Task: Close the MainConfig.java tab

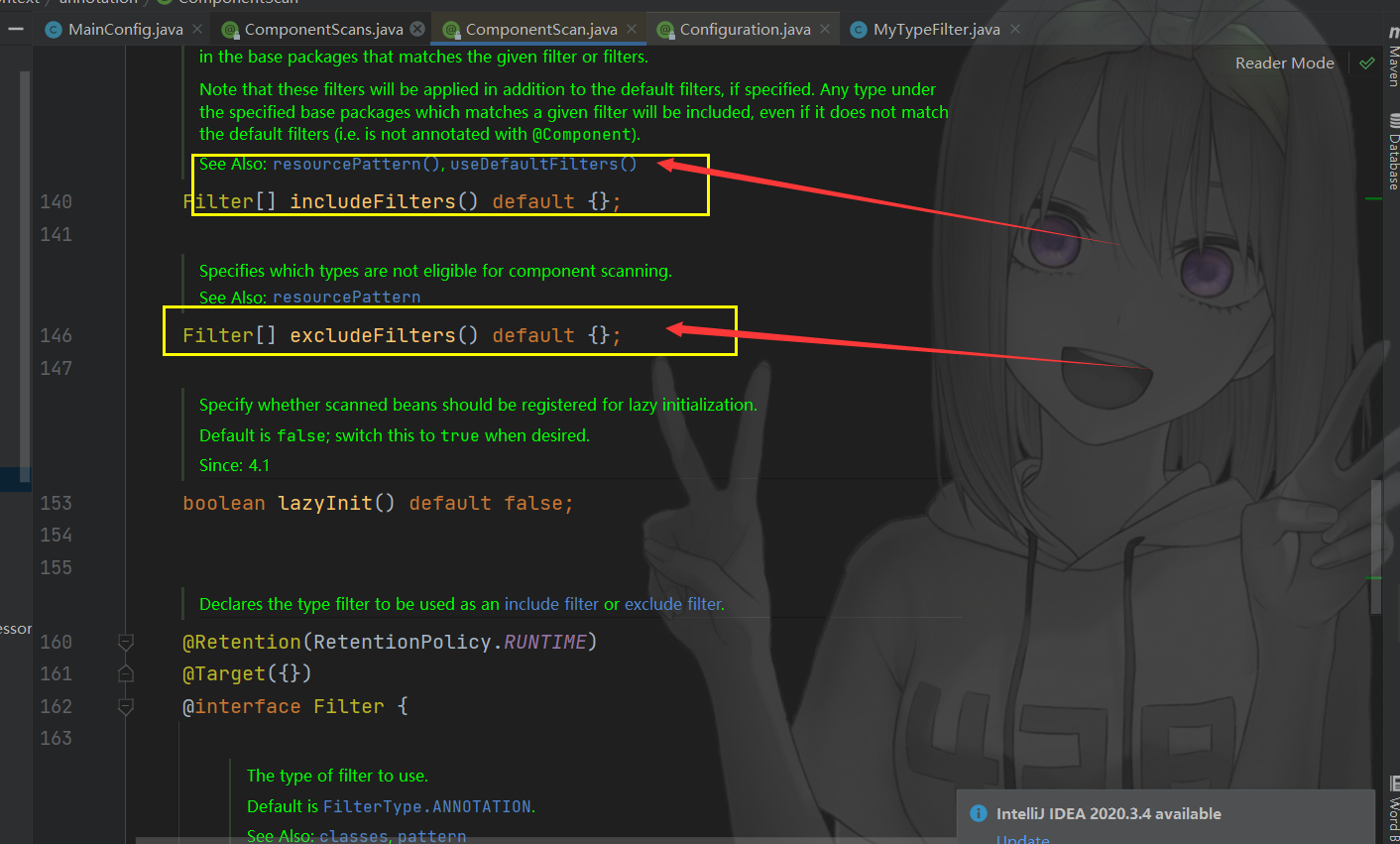Action: [198, 30]
